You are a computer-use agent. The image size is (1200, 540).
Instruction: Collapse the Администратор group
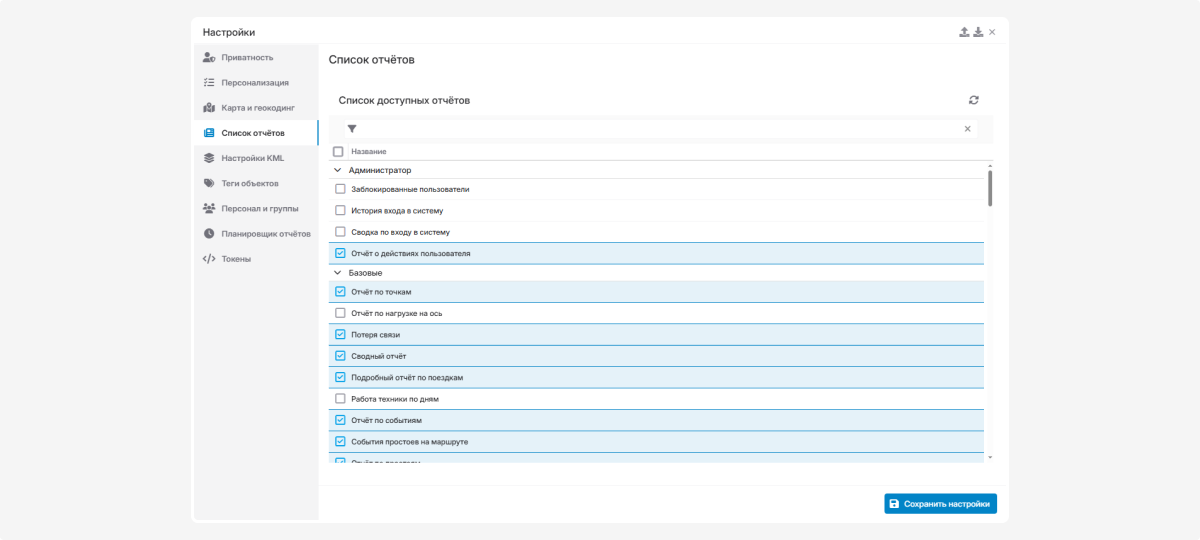338,171
